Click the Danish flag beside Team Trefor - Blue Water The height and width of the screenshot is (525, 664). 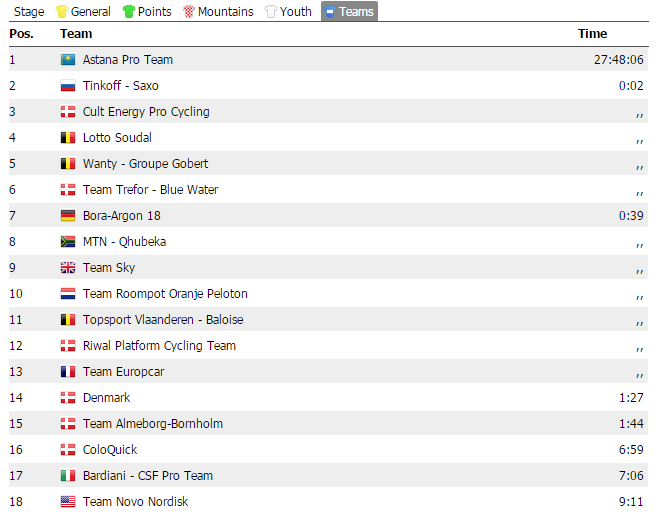[x=68, y=190]
